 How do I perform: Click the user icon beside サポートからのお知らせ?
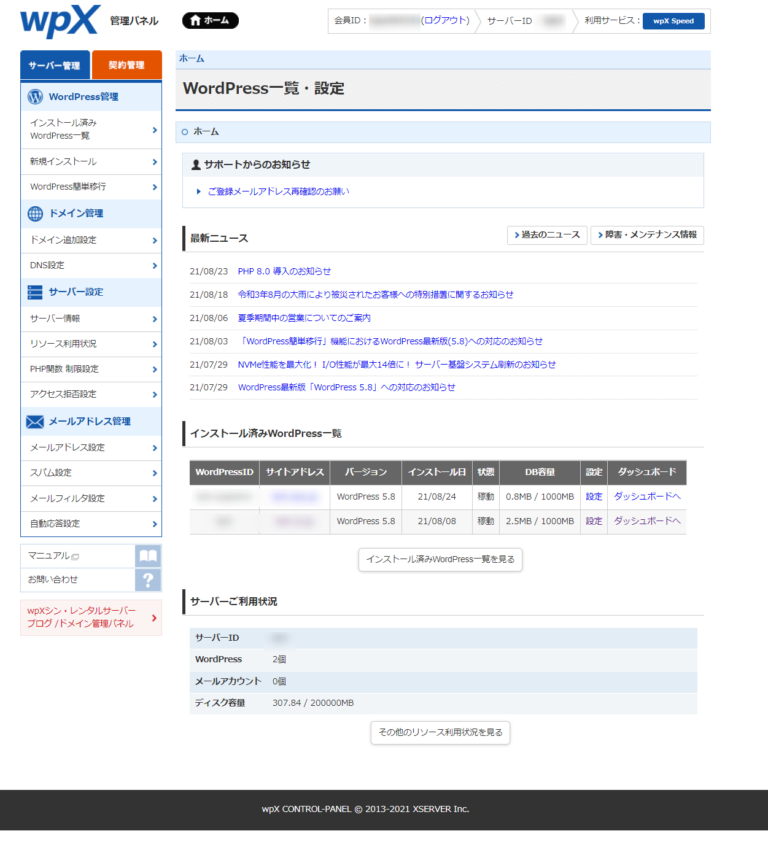(196, 165)
